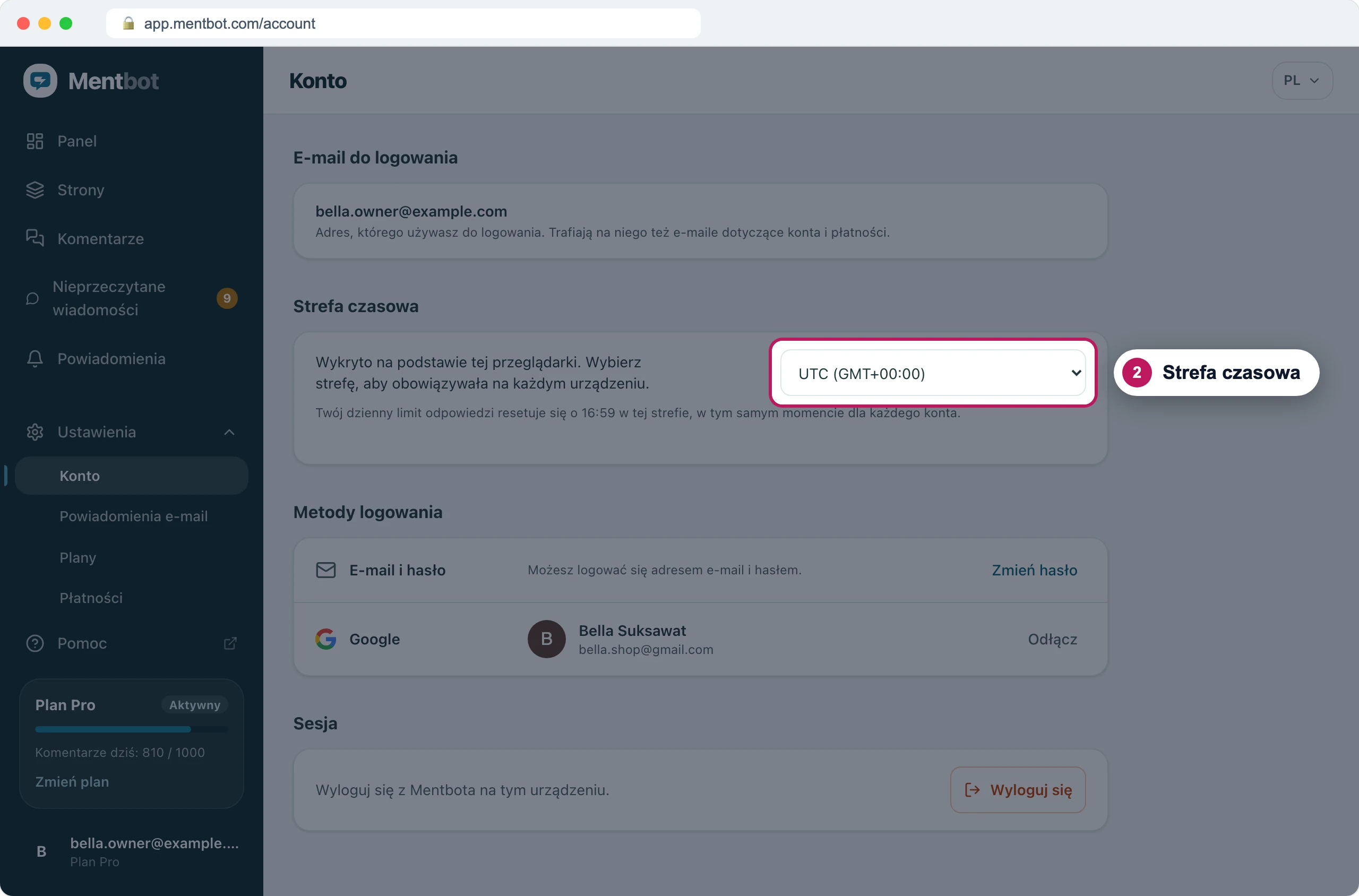1359x896 pixels.
Task: Click the Pomoc question mark icon
Action: click(35, 643)
